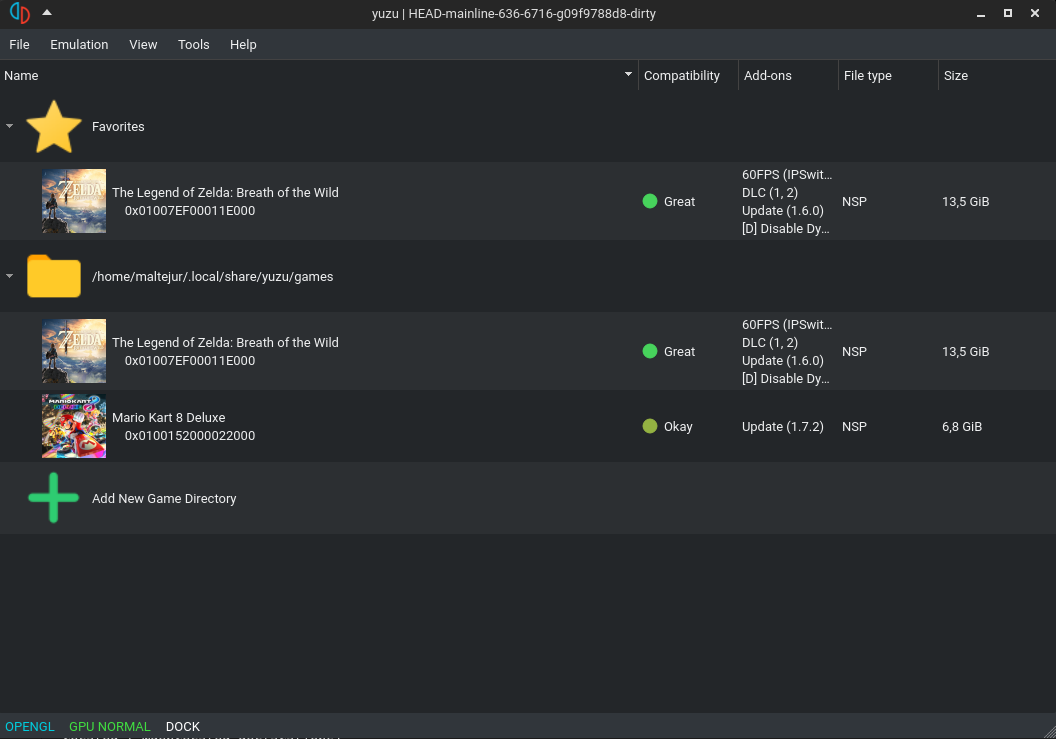The width and height of the screenshot is (1056, 739).
Task: Open the Help menu
Action: pyautogui.click(x=243, y=44)
